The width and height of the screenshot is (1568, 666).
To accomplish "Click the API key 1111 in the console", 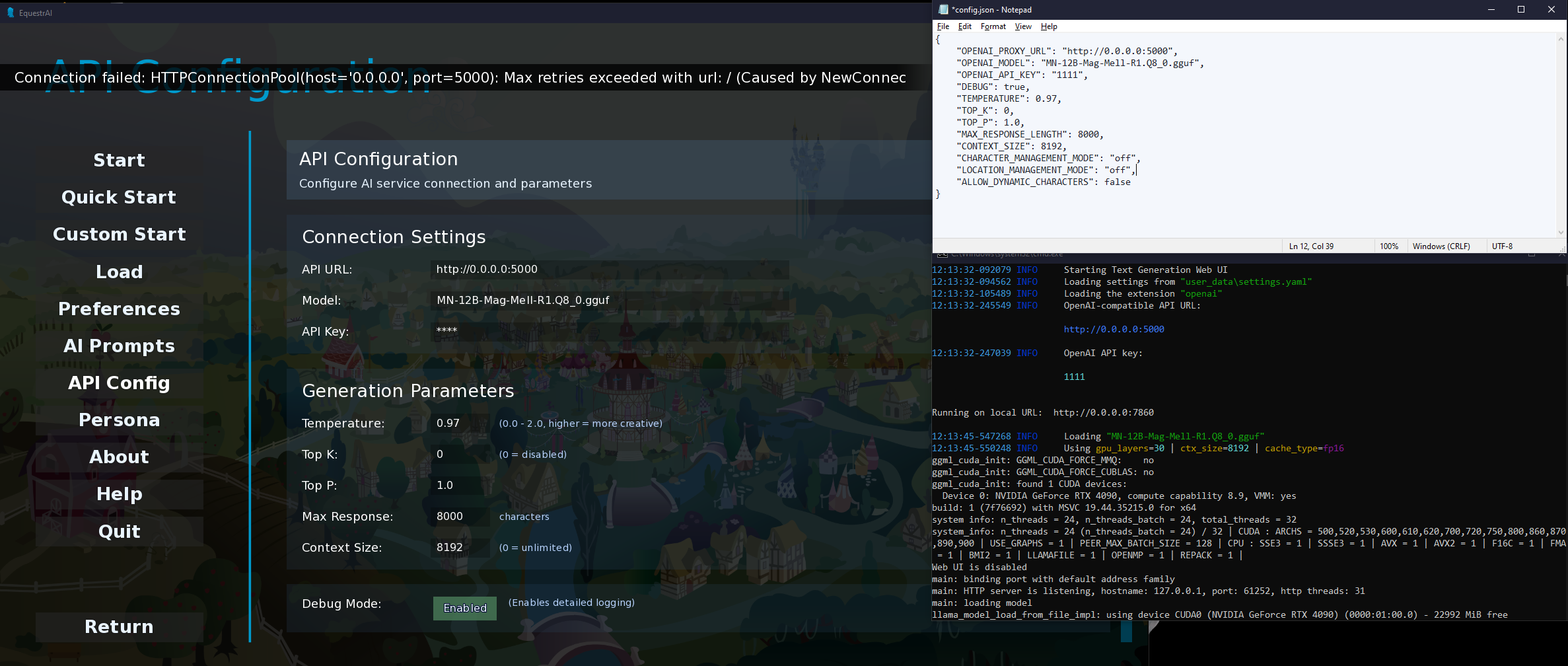I will point(1074,377).
